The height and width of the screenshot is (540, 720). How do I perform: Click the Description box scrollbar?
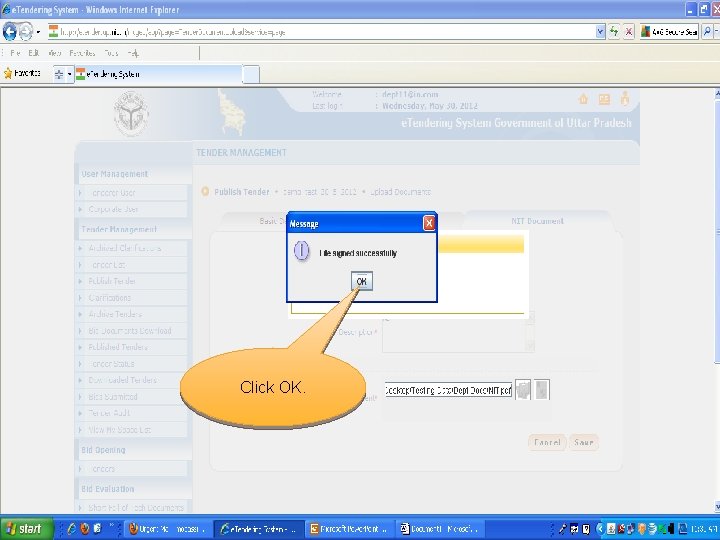point(530,332)
